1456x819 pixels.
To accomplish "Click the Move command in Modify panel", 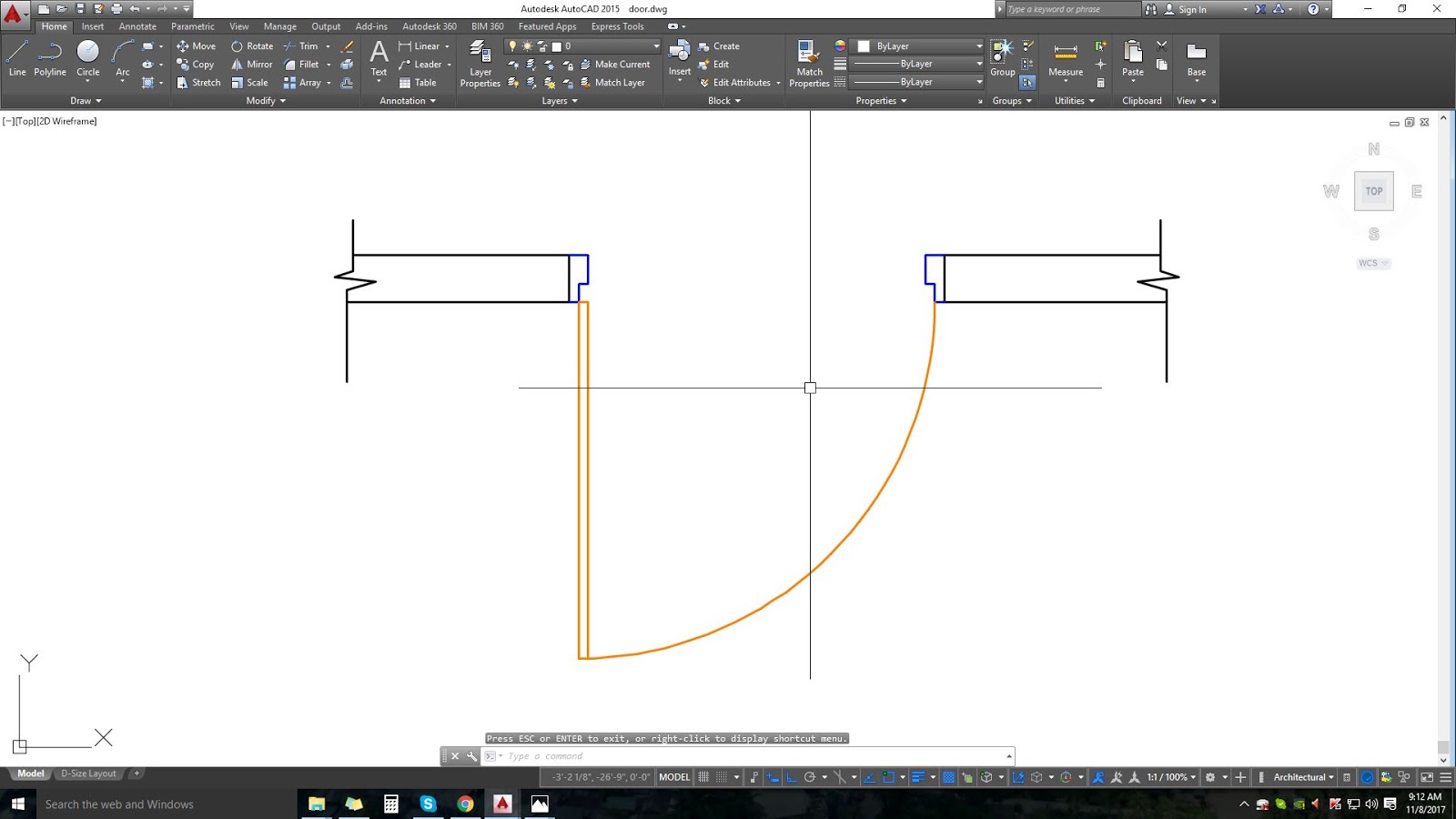I will pyautogui.click(x=195, y=45).
